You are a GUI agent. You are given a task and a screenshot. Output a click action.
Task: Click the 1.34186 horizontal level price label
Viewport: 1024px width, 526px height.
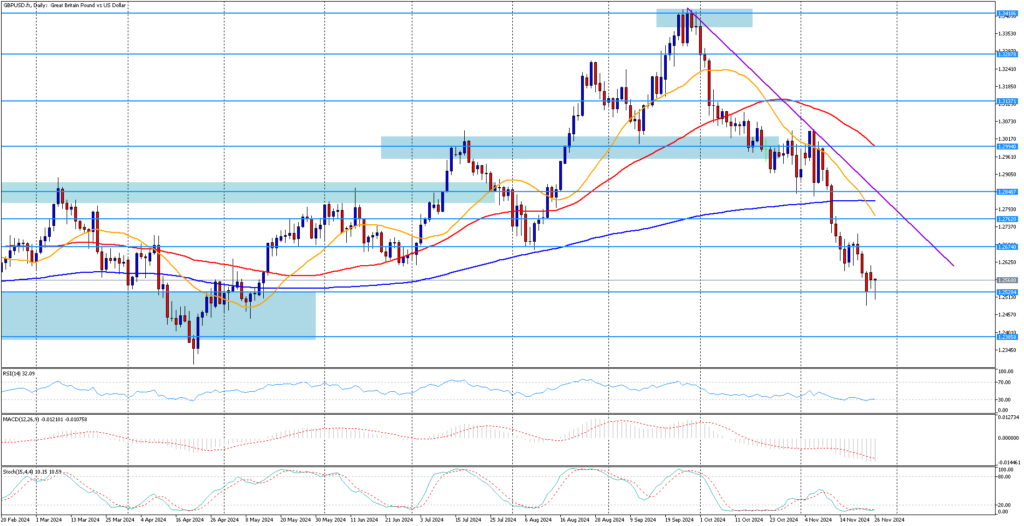click(x=1007, y=14)
